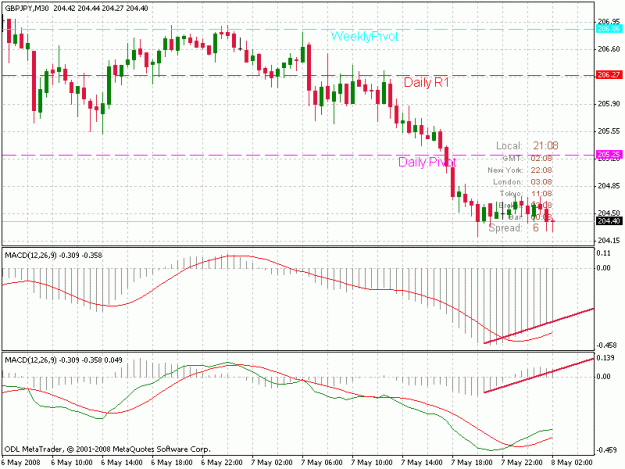Click the 205.90 price scale value
Viewport: 625px width, 469px height.
click(609, 104)
